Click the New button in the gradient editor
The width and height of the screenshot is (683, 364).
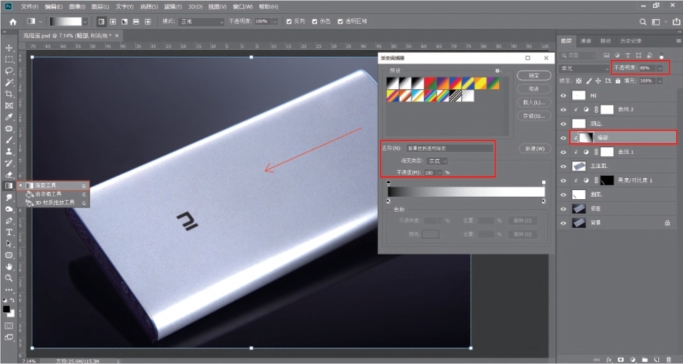click(534, 148)
